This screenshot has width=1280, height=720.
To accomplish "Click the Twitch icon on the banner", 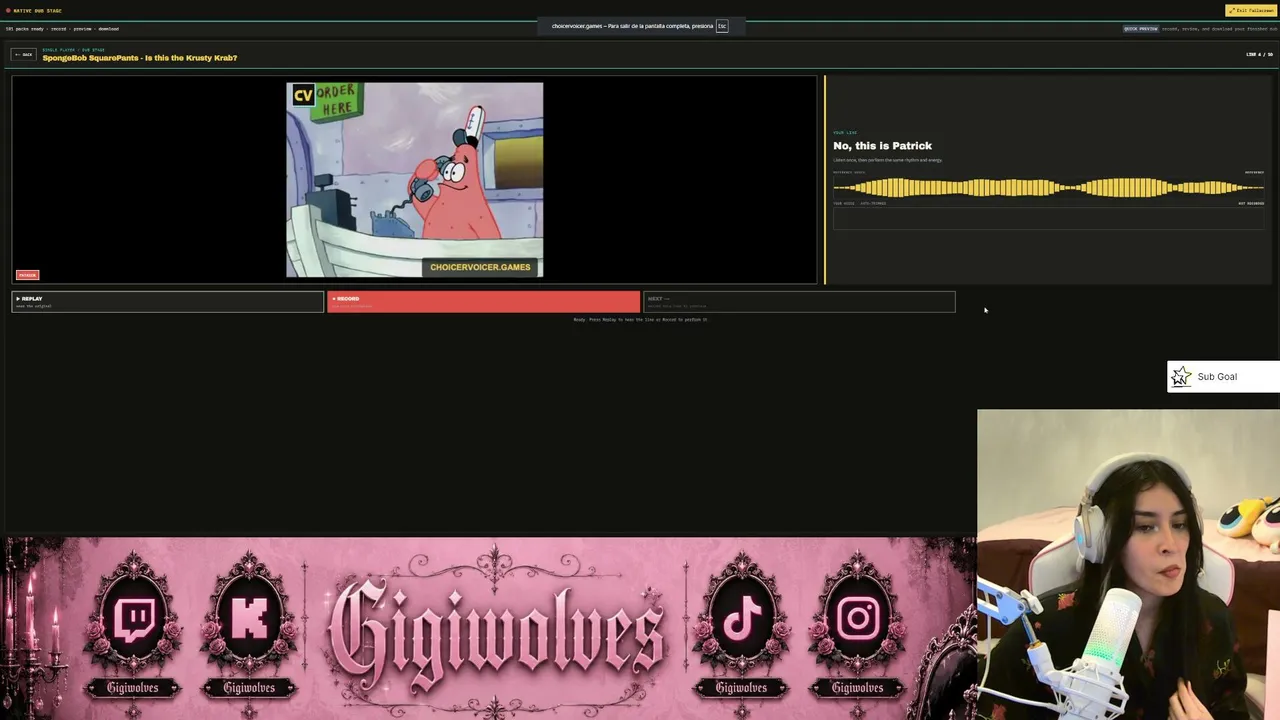I will click(134, 619).
